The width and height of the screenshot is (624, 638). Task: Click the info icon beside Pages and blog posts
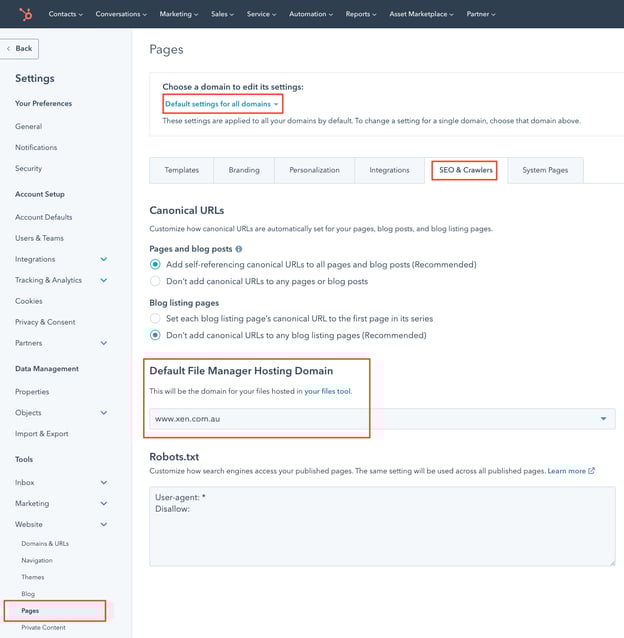point(238,249)
